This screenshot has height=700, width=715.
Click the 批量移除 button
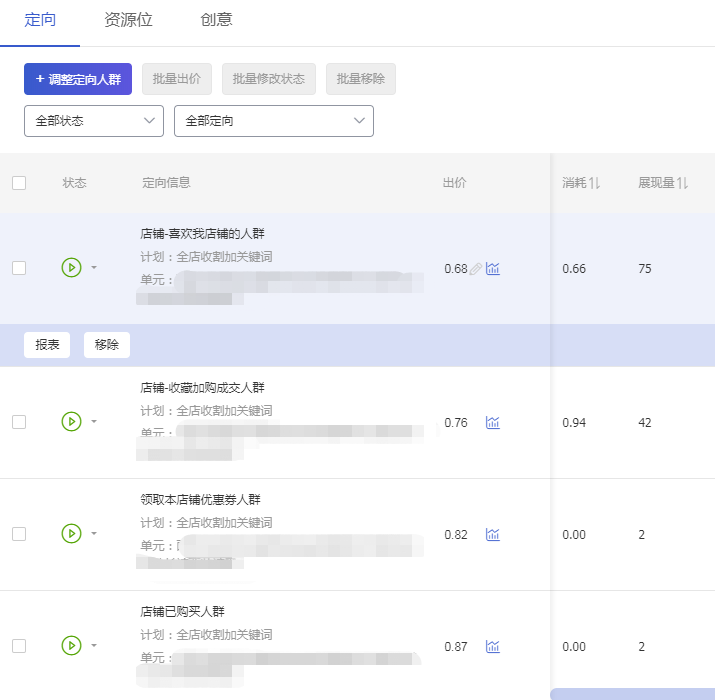pos(361,79)
